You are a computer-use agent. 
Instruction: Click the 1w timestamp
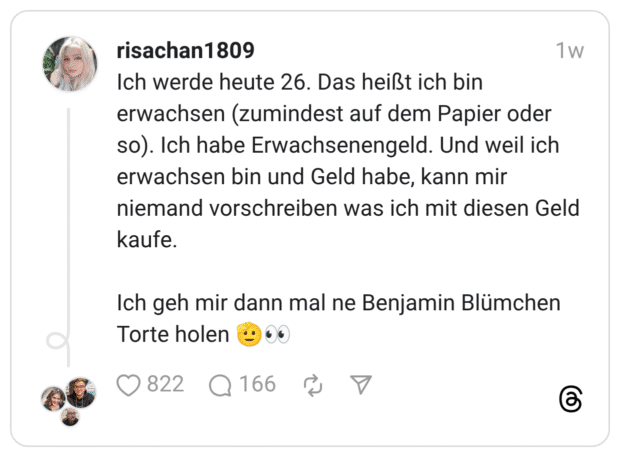point(569,52)
